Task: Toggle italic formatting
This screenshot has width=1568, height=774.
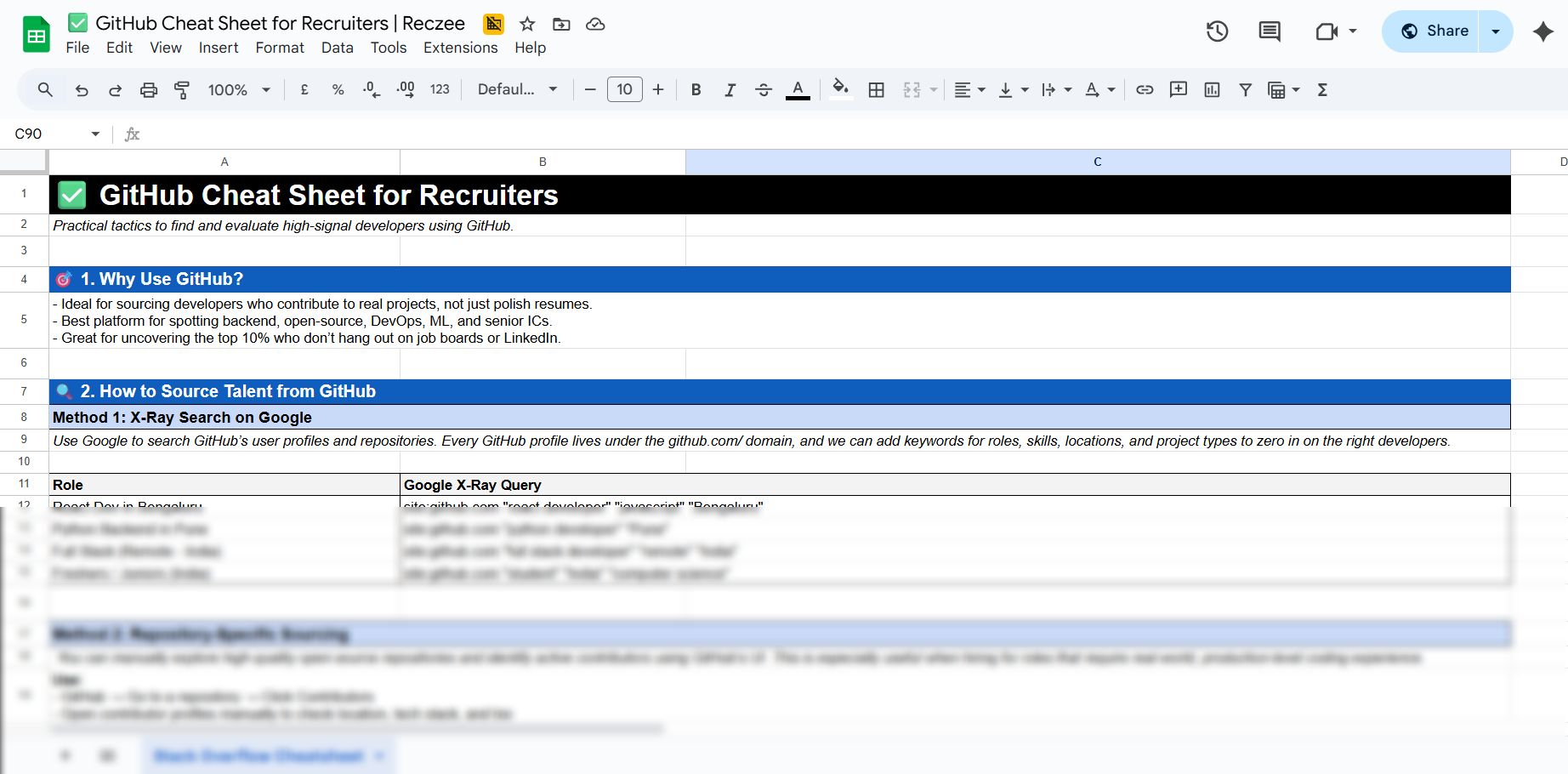Action: (x=730, y=89)
